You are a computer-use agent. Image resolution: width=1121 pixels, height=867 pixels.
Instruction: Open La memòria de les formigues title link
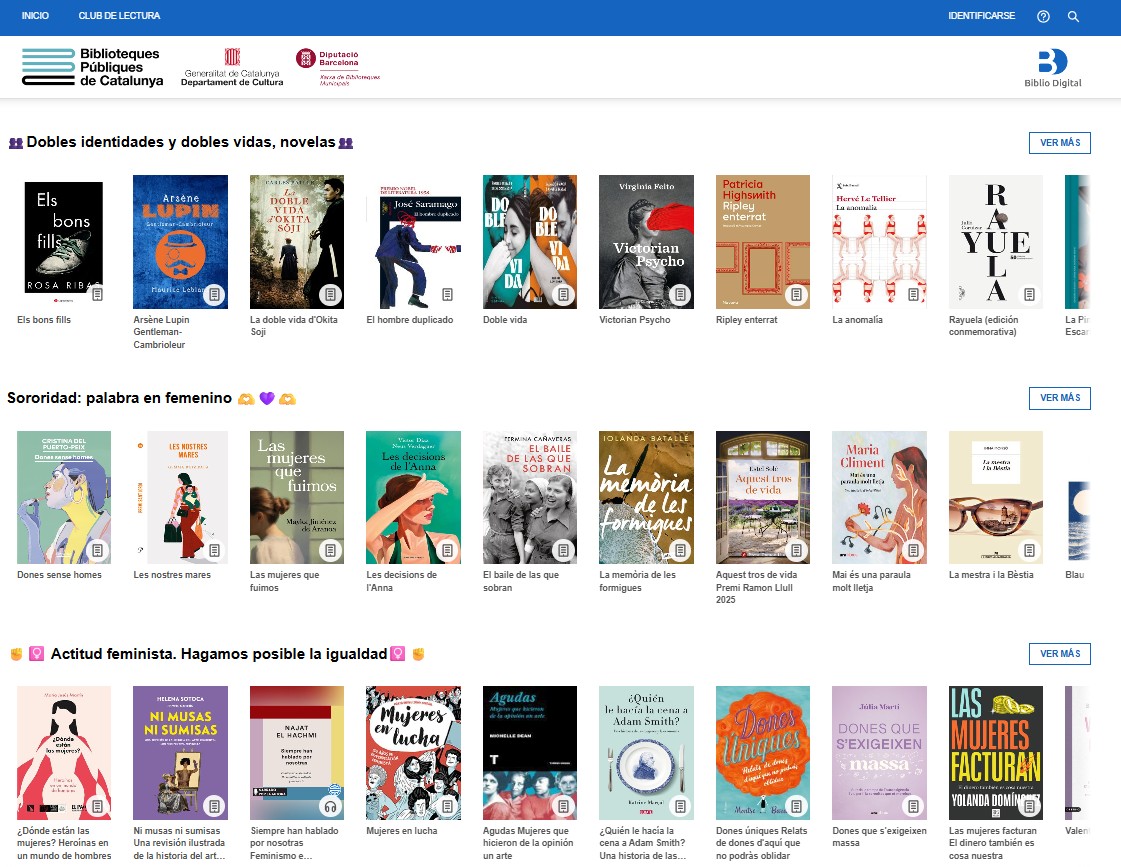tap(637, 581)
